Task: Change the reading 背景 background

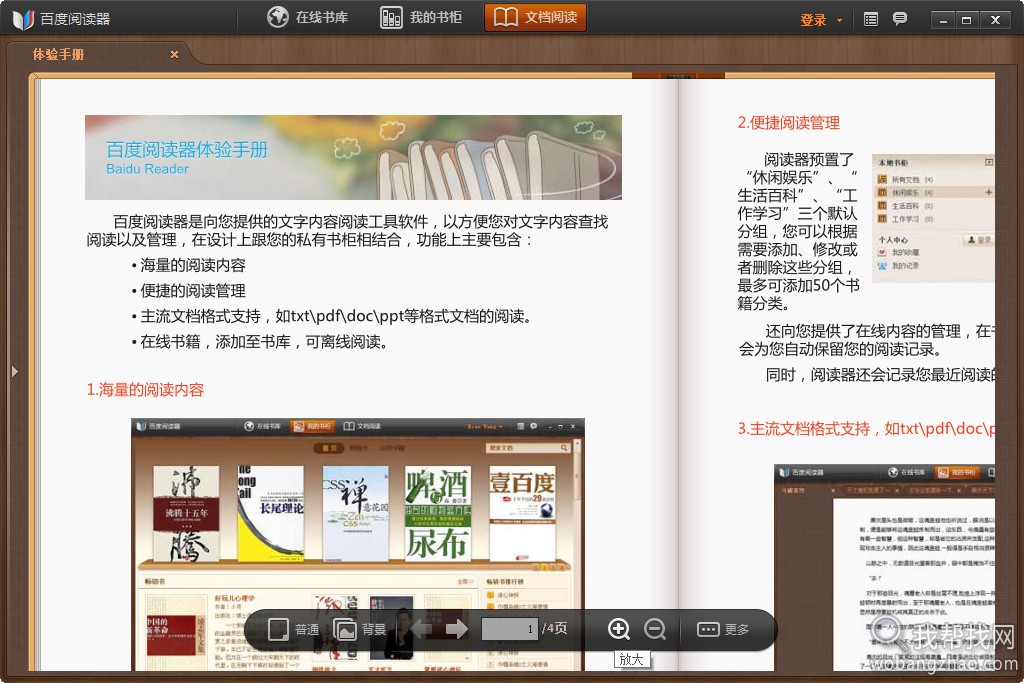Action: pos(359,629)
